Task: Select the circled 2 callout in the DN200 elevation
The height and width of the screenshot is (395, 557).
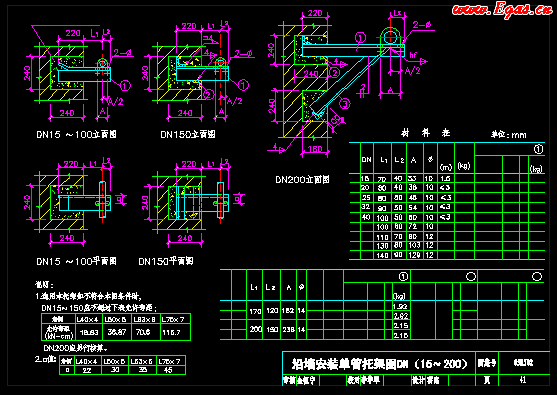Action: tap(334, 73)
